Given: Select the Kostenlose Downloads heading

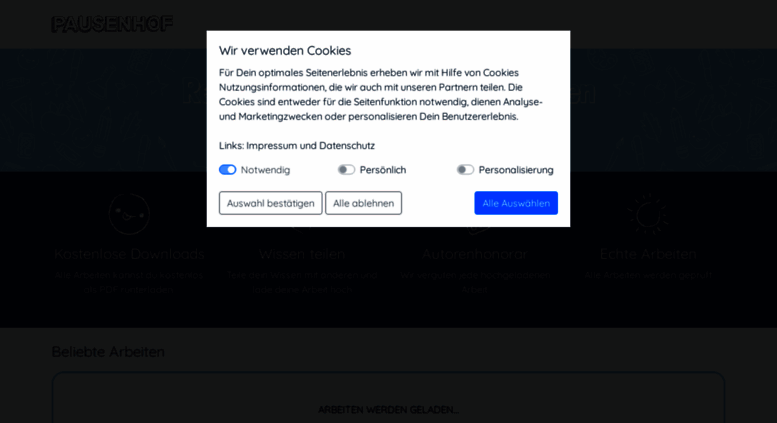Looking at the screenshot, I should (129, 254).
